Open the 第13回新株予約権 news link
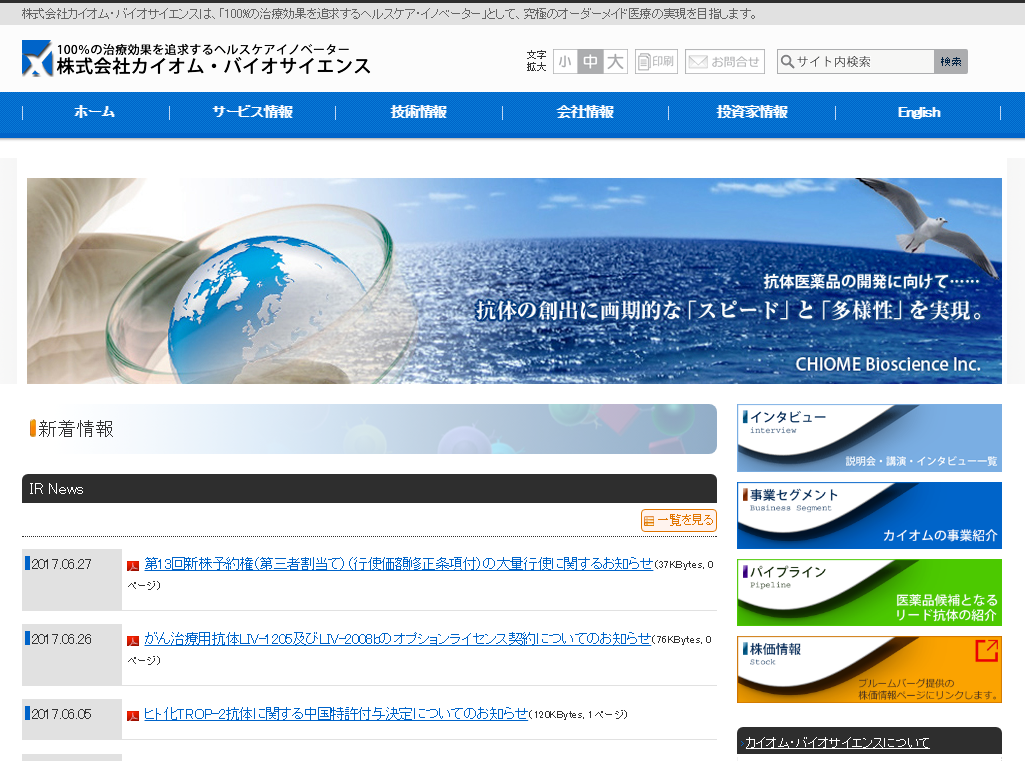The height and width of the screenshot is (761, 1025). click(398, 564)
